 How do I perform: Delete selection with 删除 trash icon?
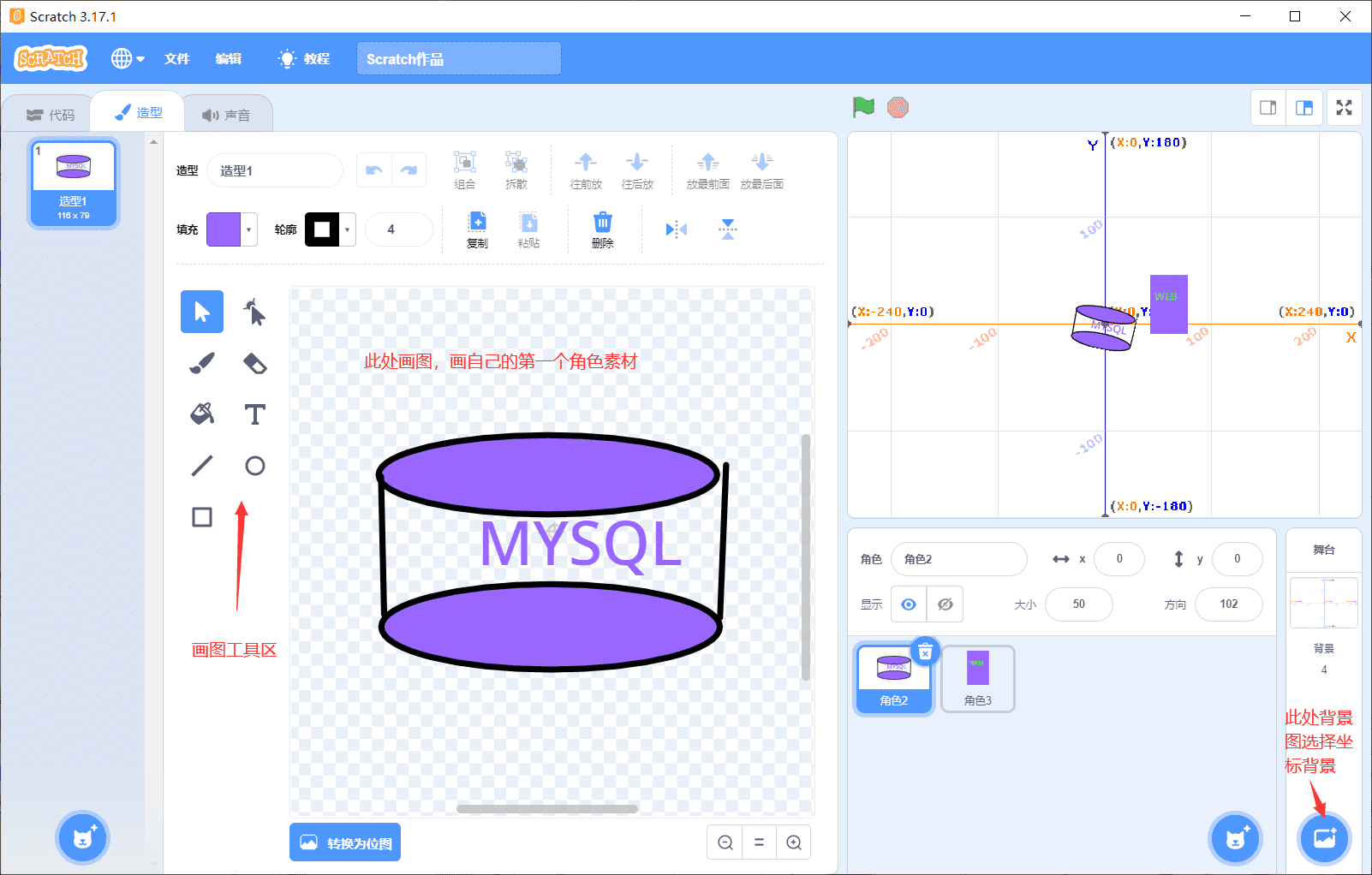click(603, 229)
